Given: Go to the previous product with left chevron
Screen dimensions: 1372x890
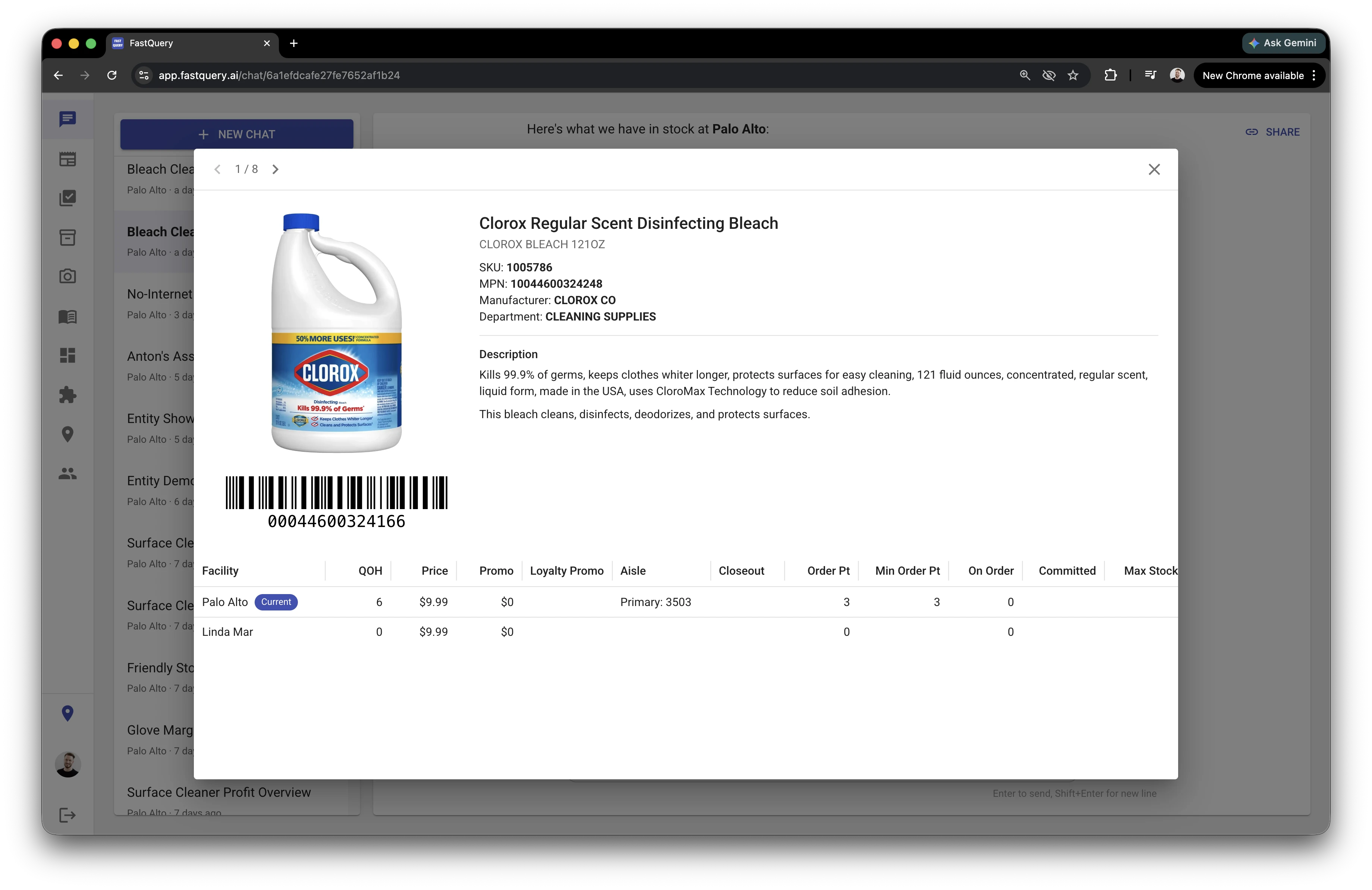Looking at the screenshot, I should click(217, 170).
